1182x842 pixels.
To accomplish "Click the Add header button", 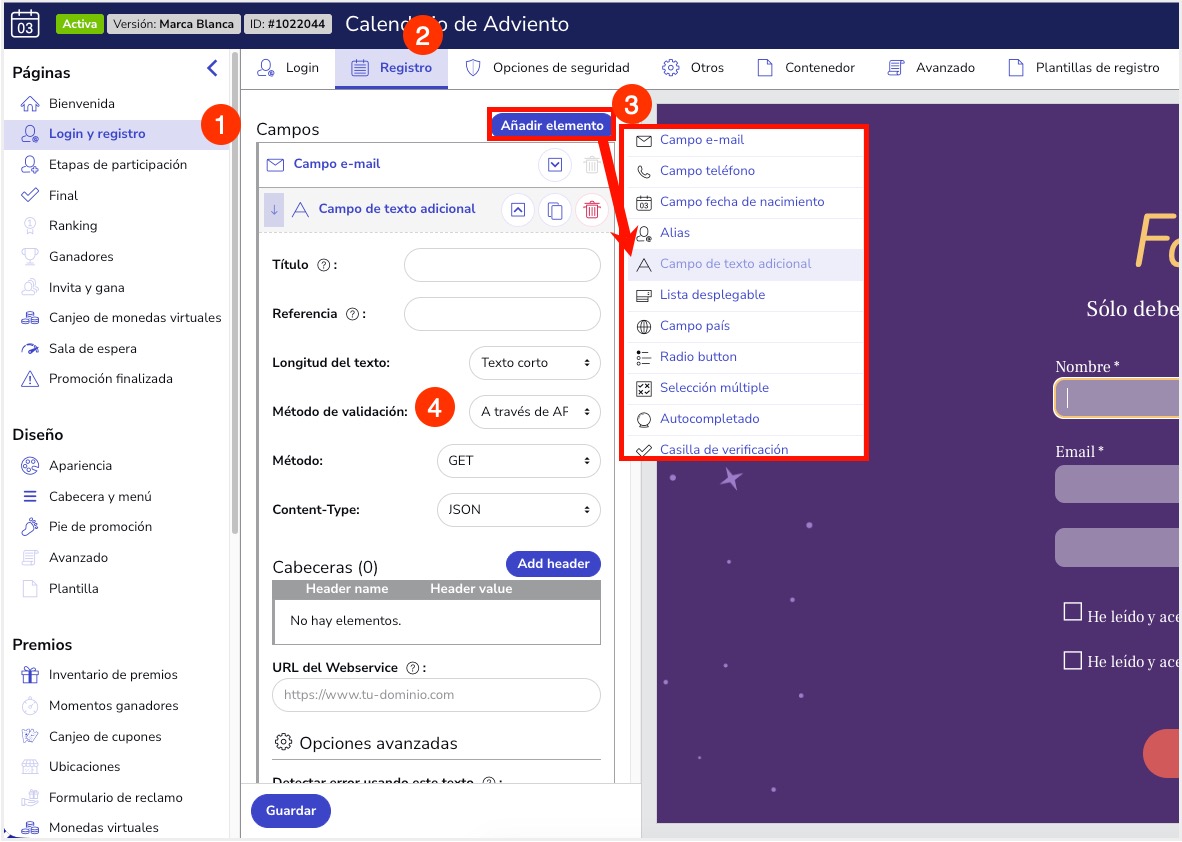I will 553,564.
